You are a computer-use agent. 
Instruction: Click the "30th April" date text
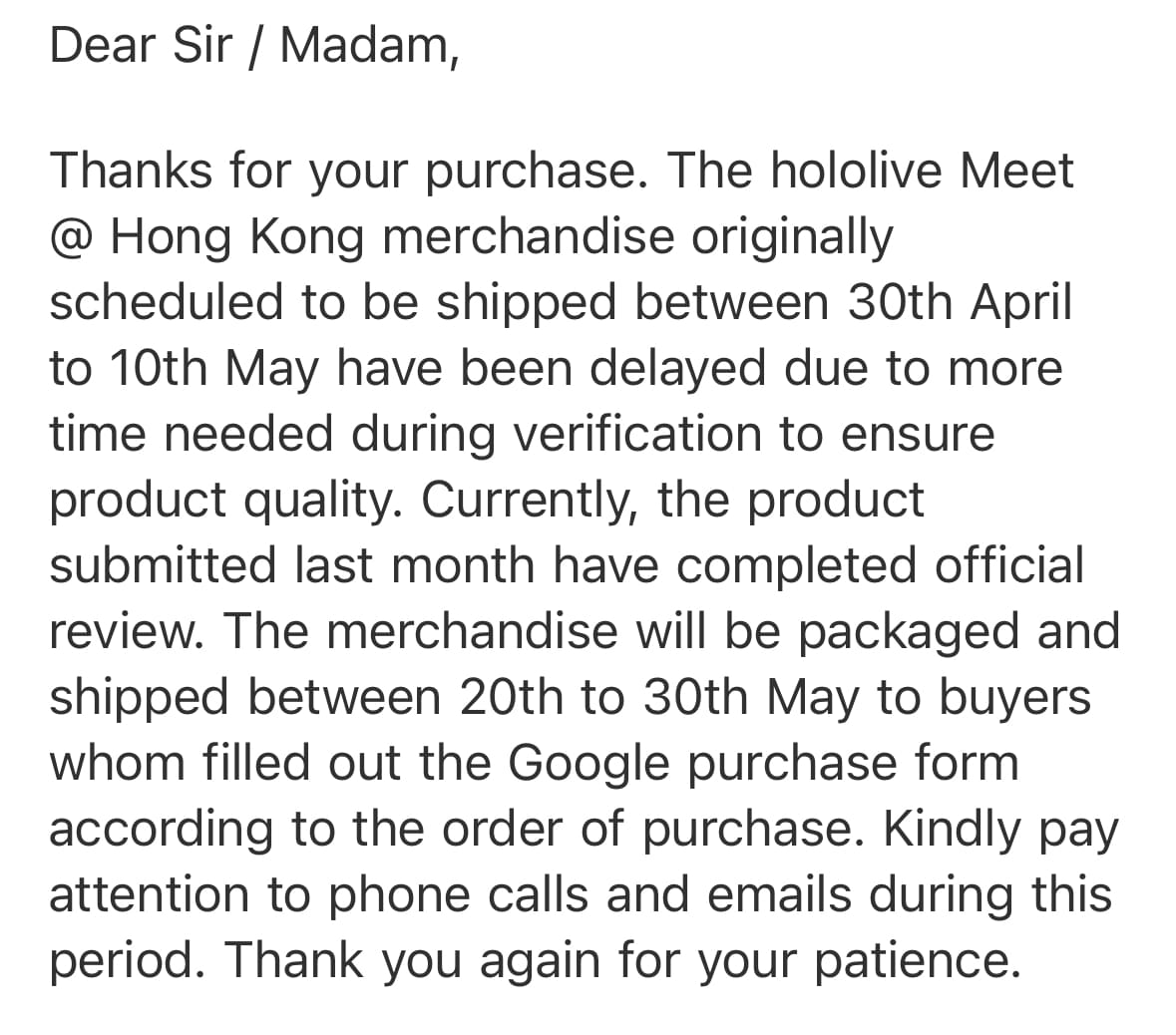point(960,303)
